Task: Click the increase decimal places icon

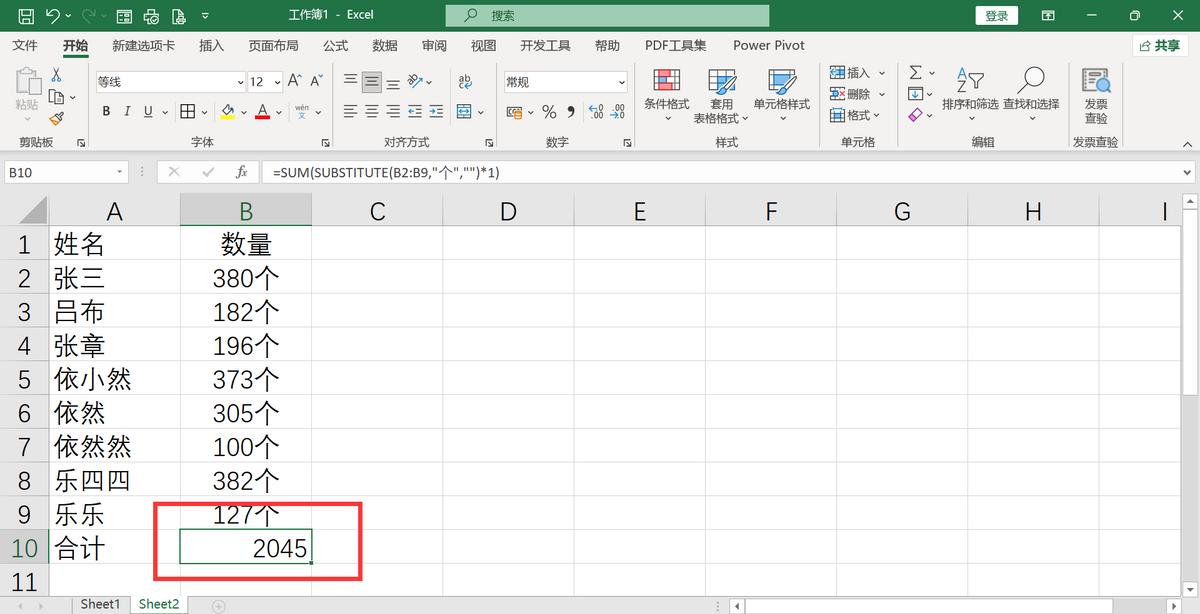Action: [x=596, y=112]
